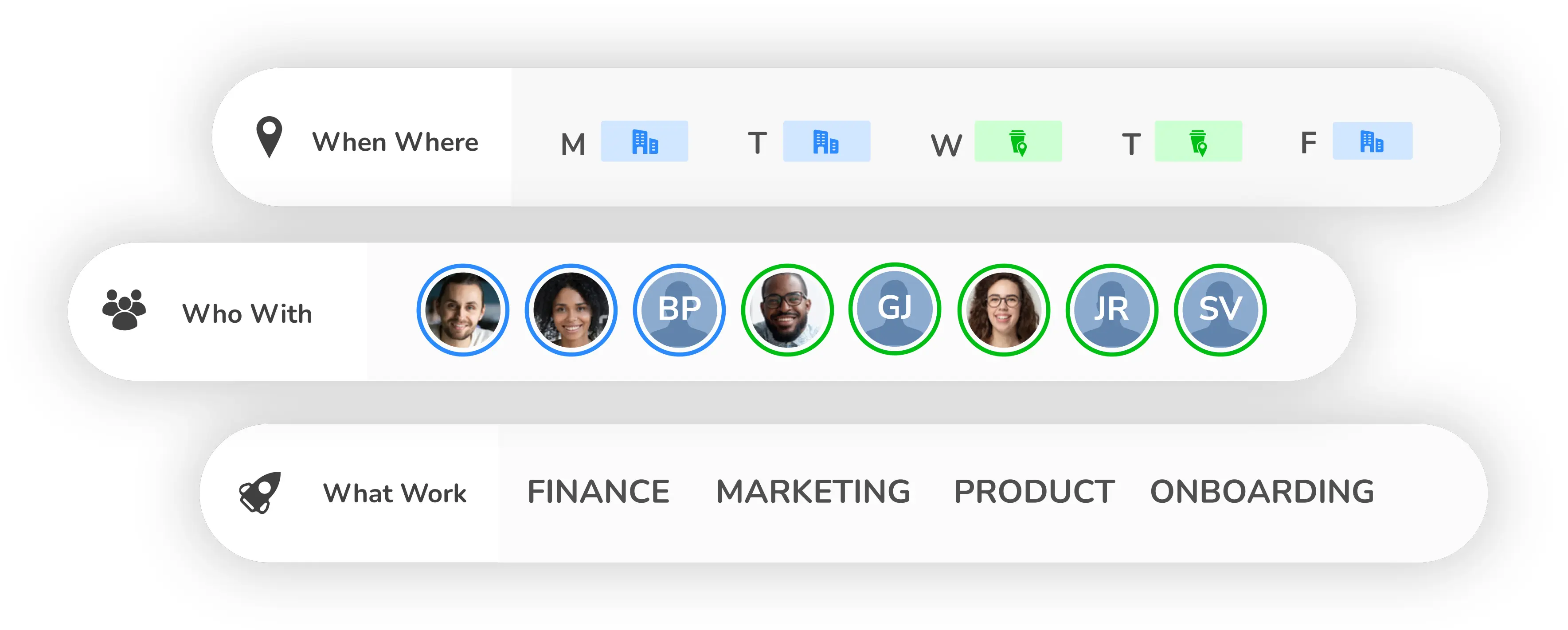Click the group of people icon
Screen dimensions: 1568x630
click(x=124, y=310)
